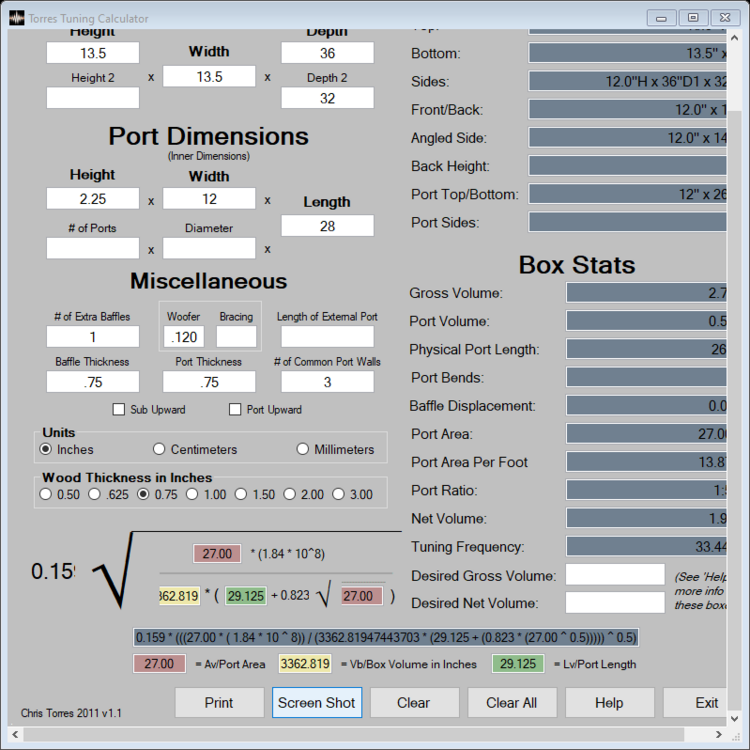
Task: Click the Port Ratio result field
Action: [647, 490]
